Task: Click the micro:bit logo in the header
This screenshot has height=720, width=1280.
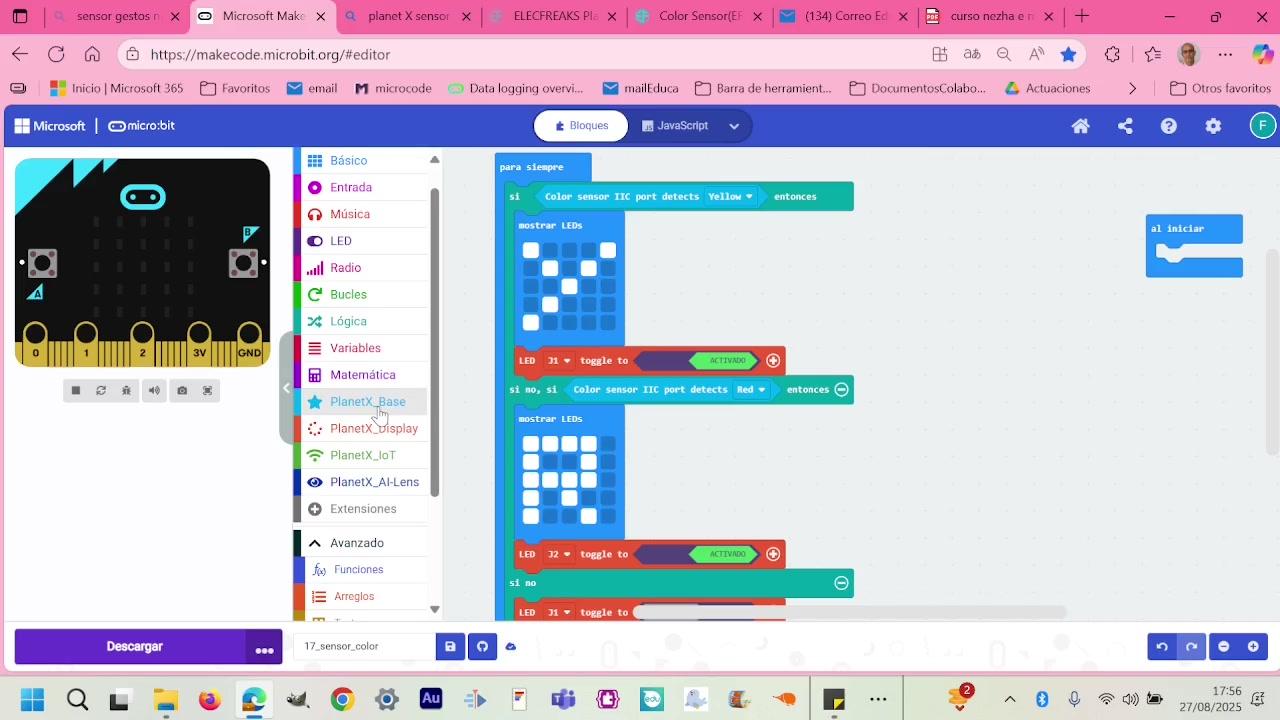Action: click(x=141, y=126)
